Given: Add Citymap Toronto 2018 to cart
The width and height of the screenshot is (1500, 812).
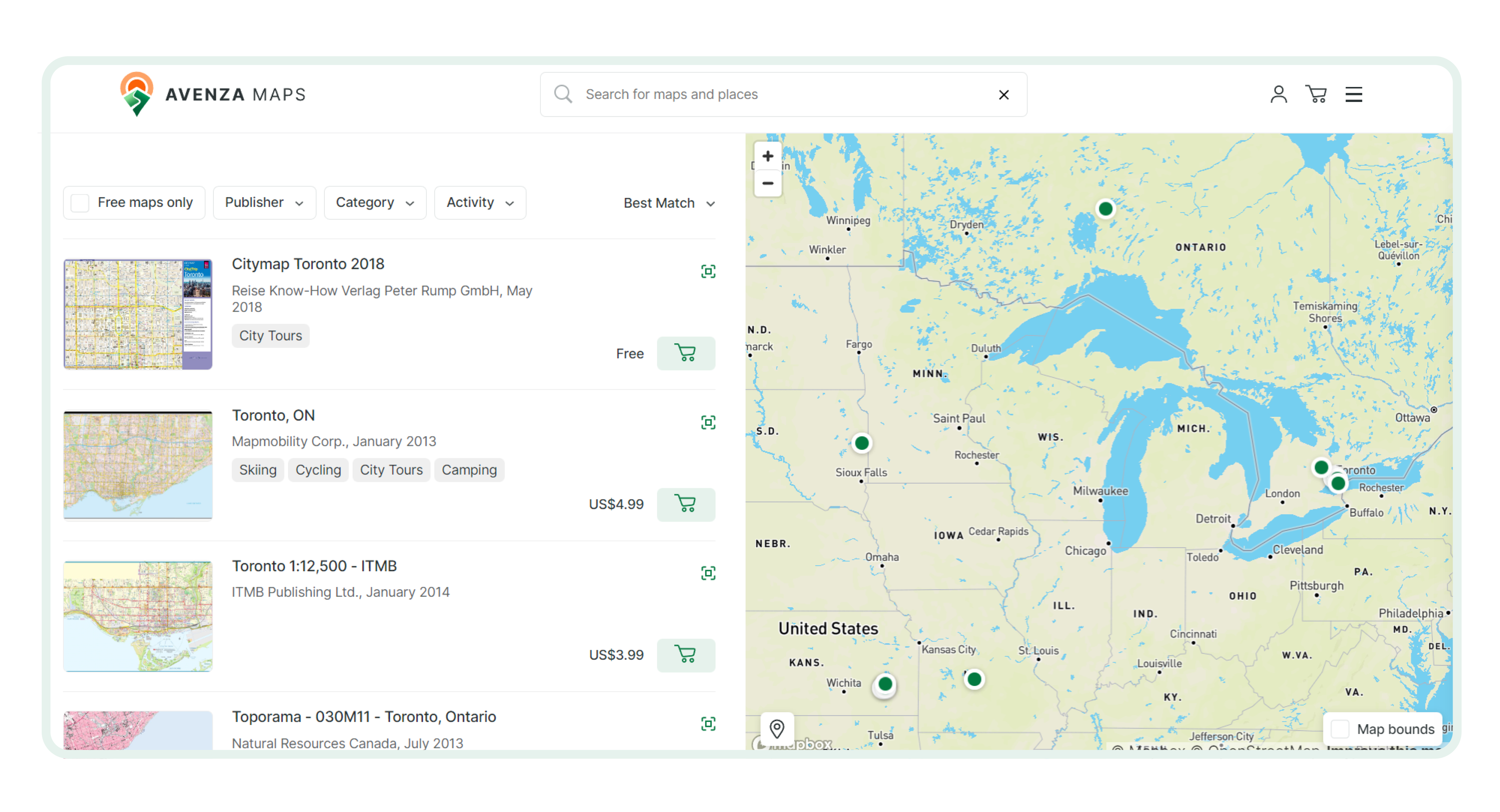Looking at the screenshot, I should [x=685, y=353].
